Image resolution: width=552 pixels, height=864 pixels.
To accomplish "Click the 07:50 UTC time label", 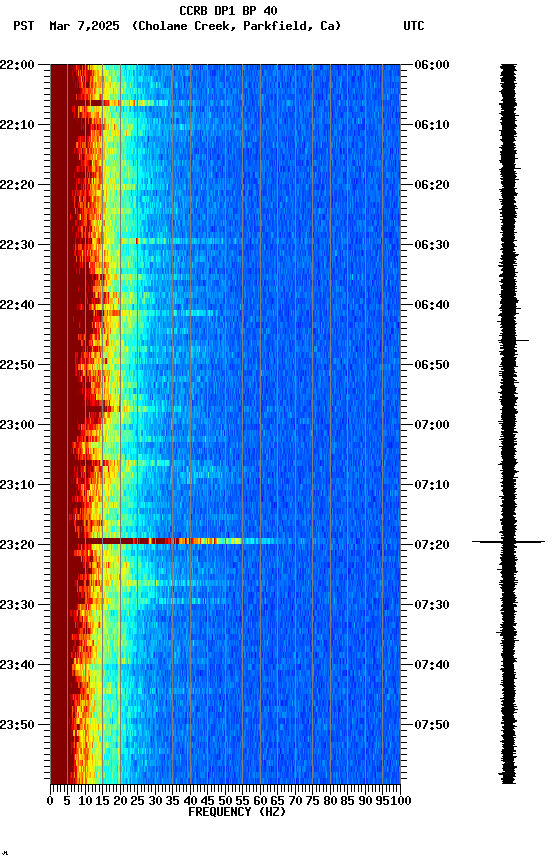I will pos(432,726).
